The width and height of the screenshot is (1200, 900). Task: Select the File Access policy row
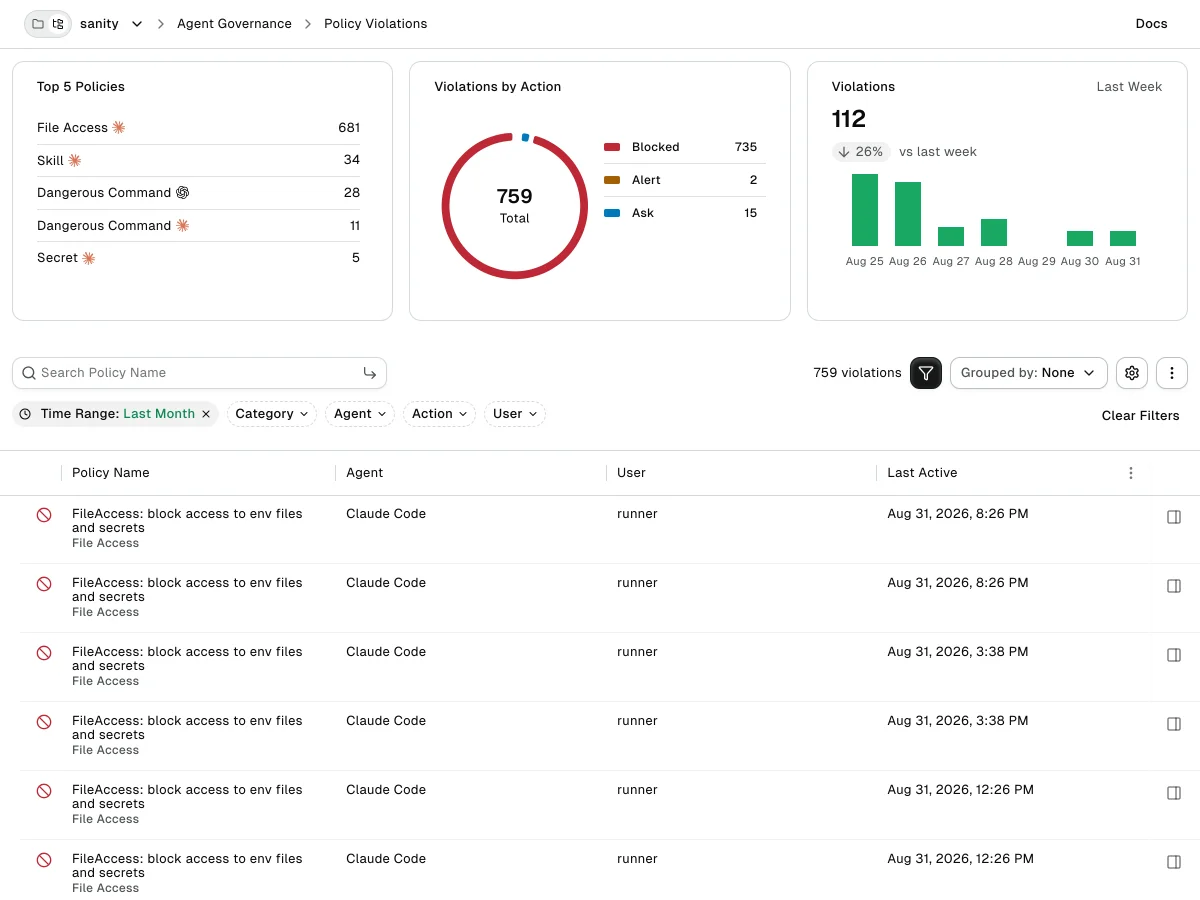coord(198,128)
